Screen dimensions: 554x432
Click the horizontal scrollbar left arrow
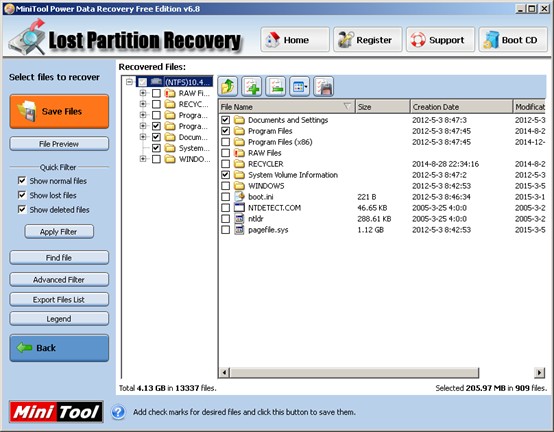pos(224,372)
